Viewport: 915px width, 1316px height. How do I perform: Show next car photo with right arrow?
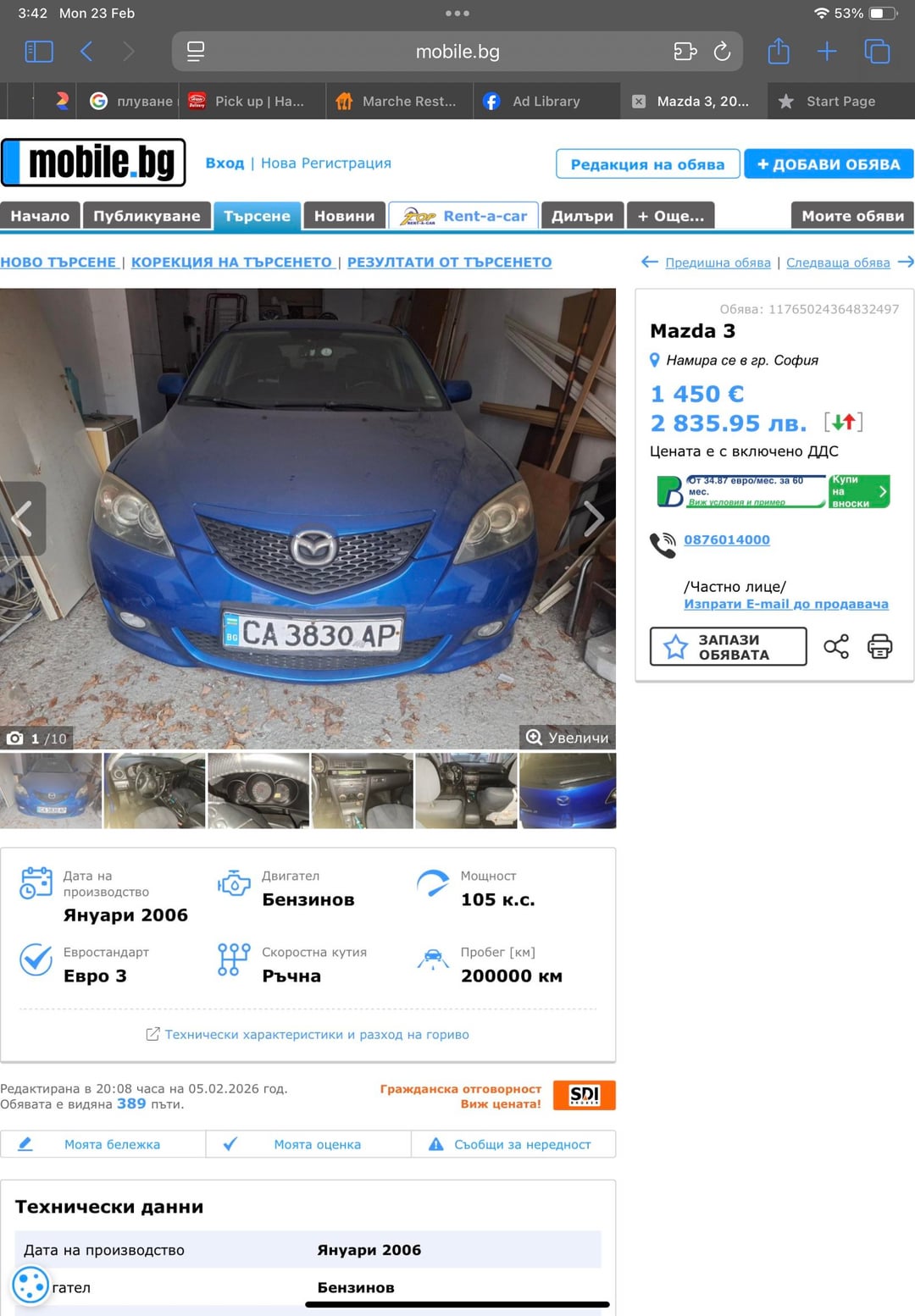click(594, 518)
